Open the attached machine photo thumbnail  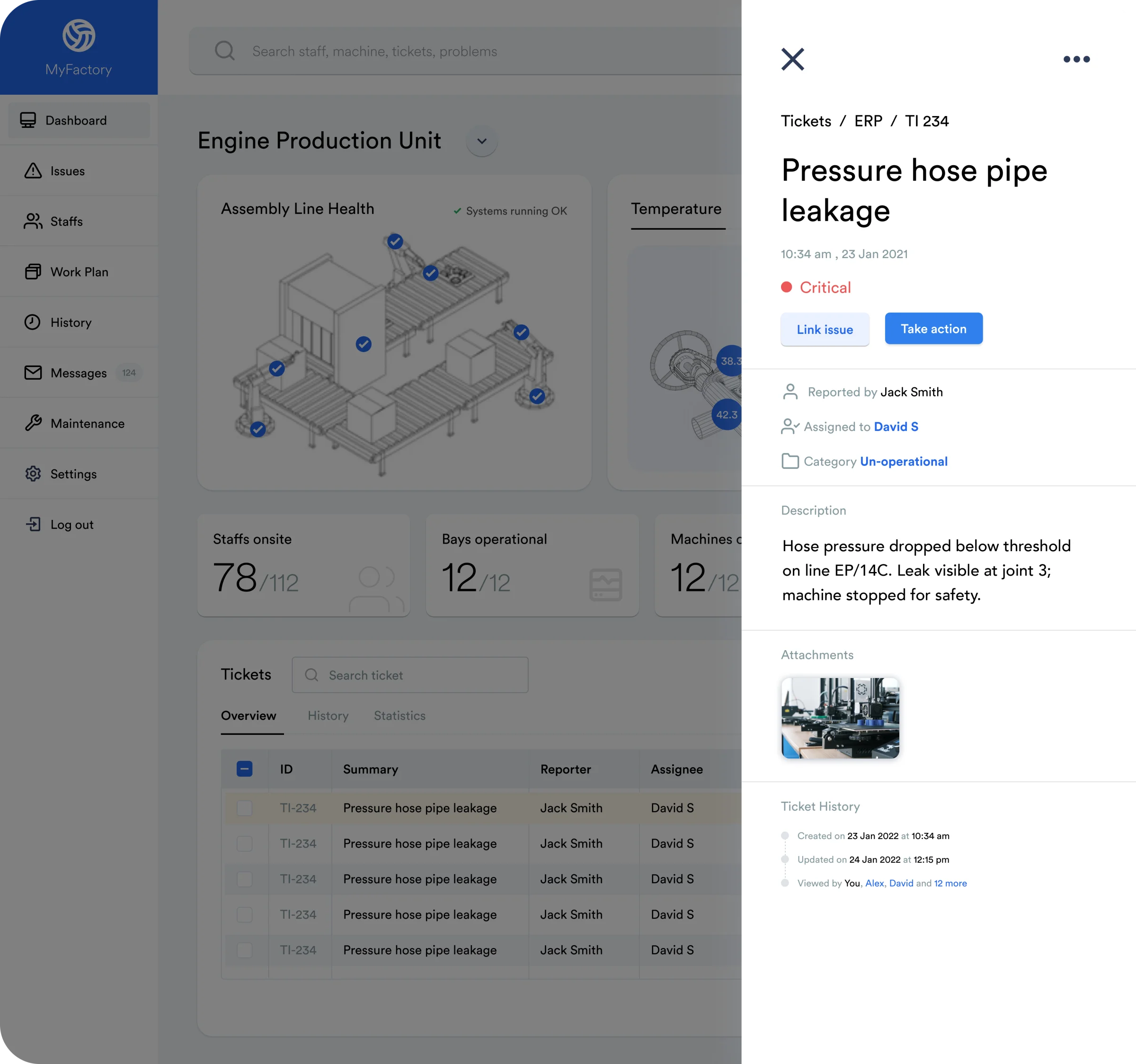(840, 718)
